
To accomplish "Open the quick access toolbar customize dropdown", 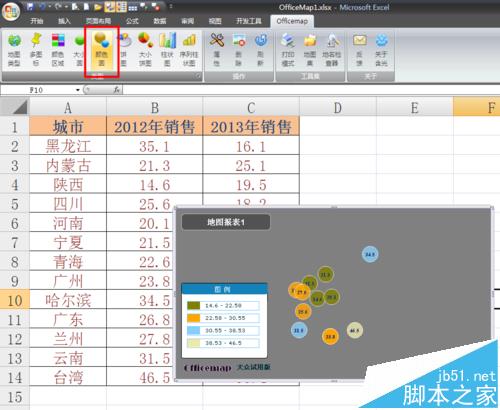I will point(171,7).
